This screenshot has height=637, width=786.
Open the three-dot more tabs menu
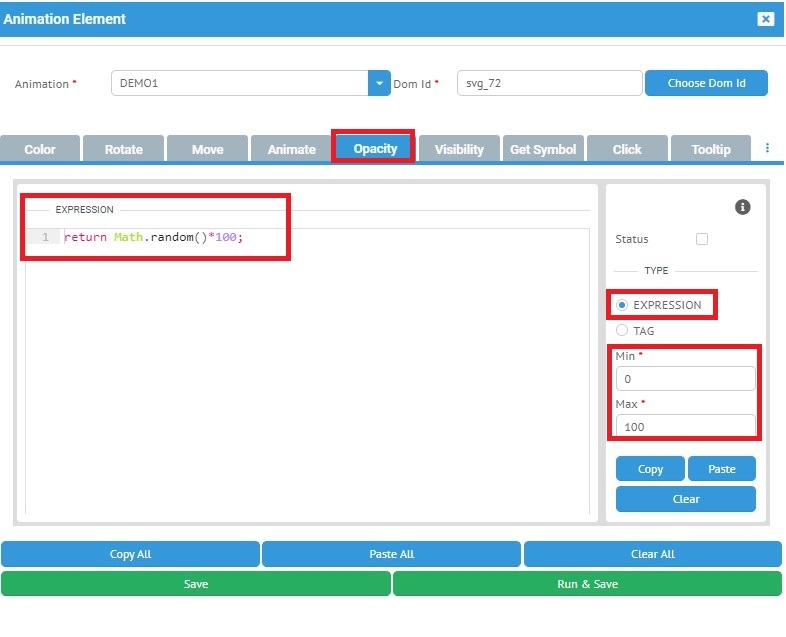[x=767, y=148]
